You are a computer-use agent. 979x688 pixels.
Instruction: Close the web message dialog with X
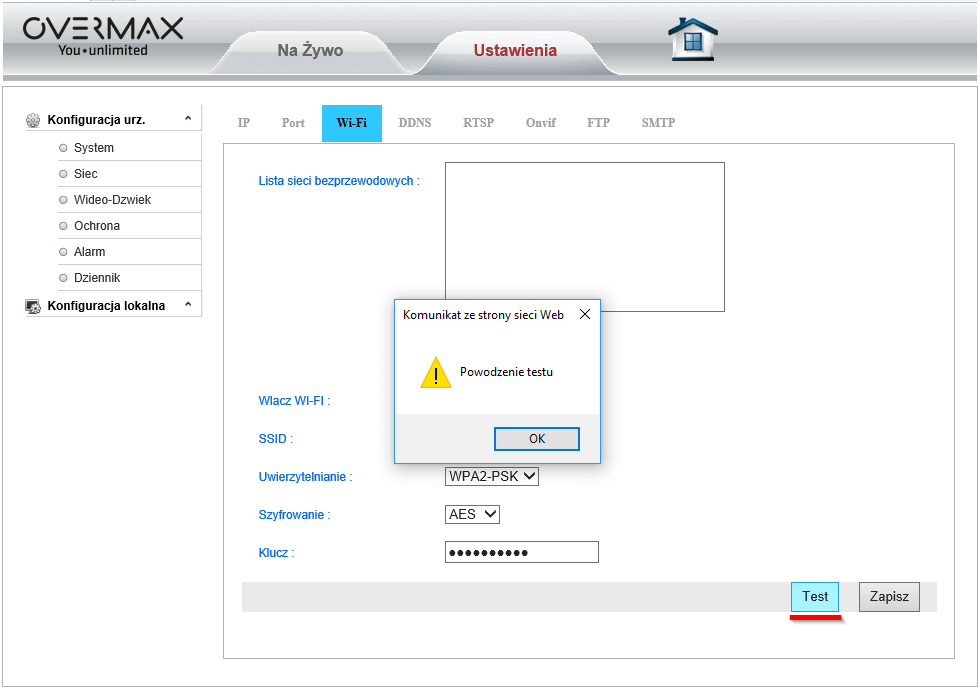(585, 314)
